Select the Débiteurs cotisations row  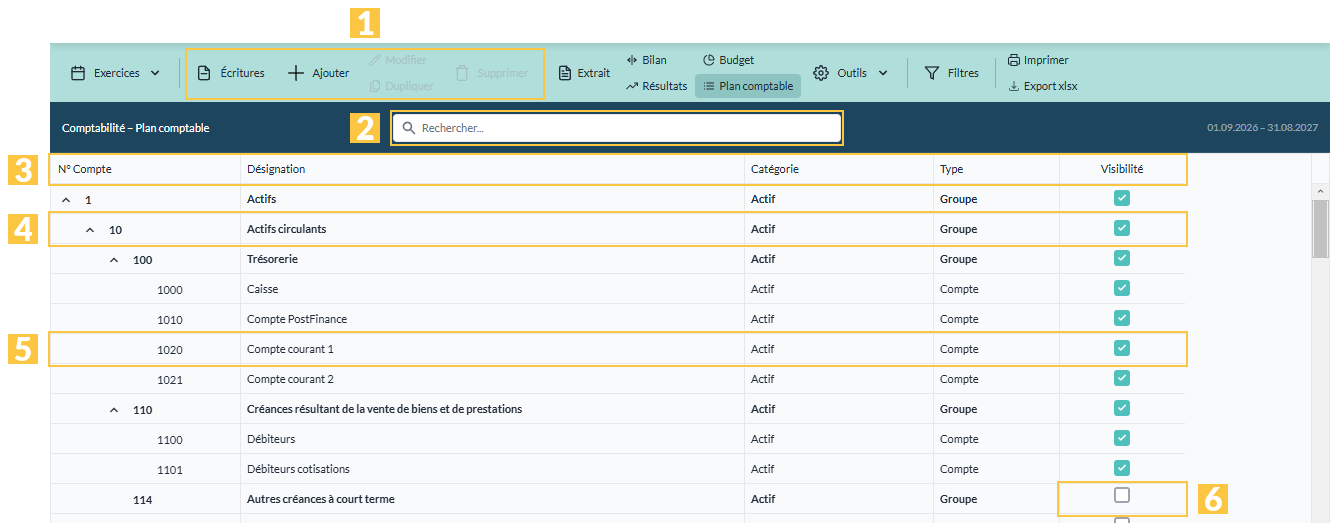pos(618,469)
